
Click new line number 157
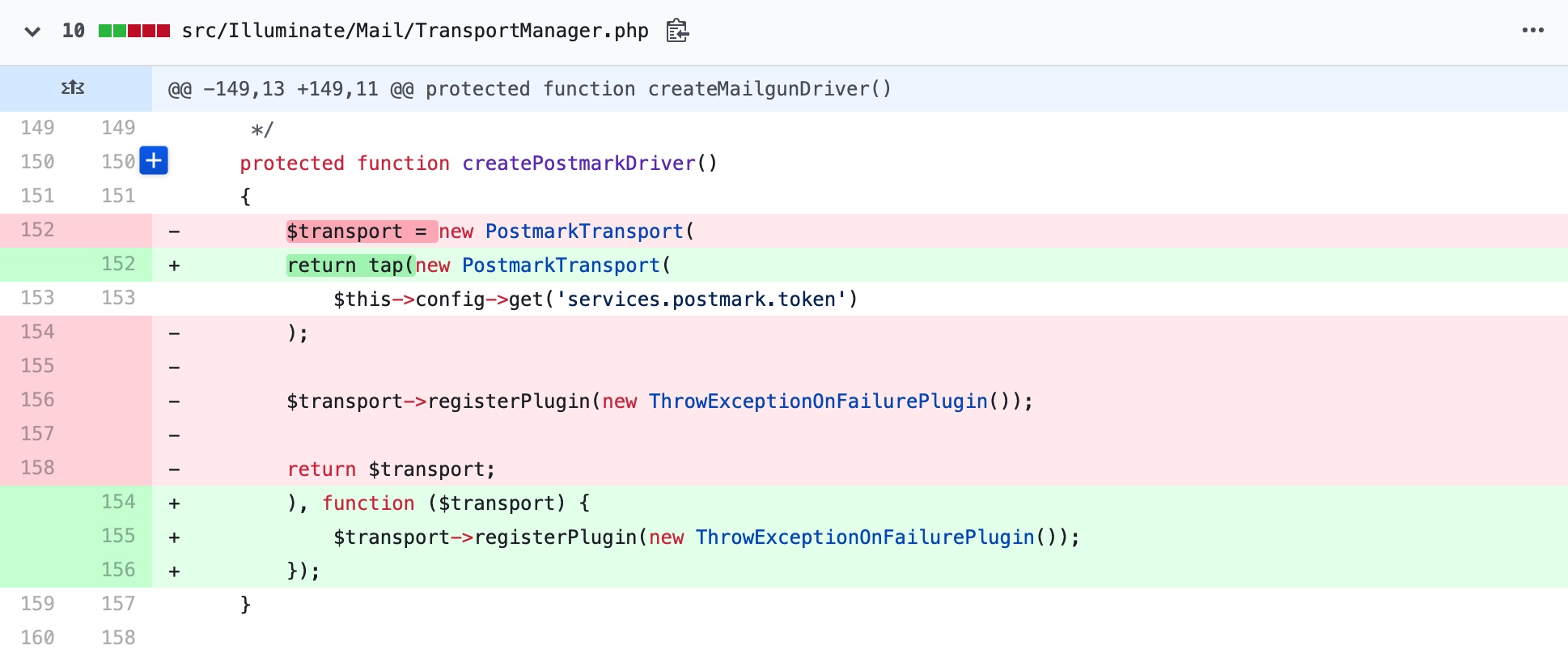click(x=118, y=604)
